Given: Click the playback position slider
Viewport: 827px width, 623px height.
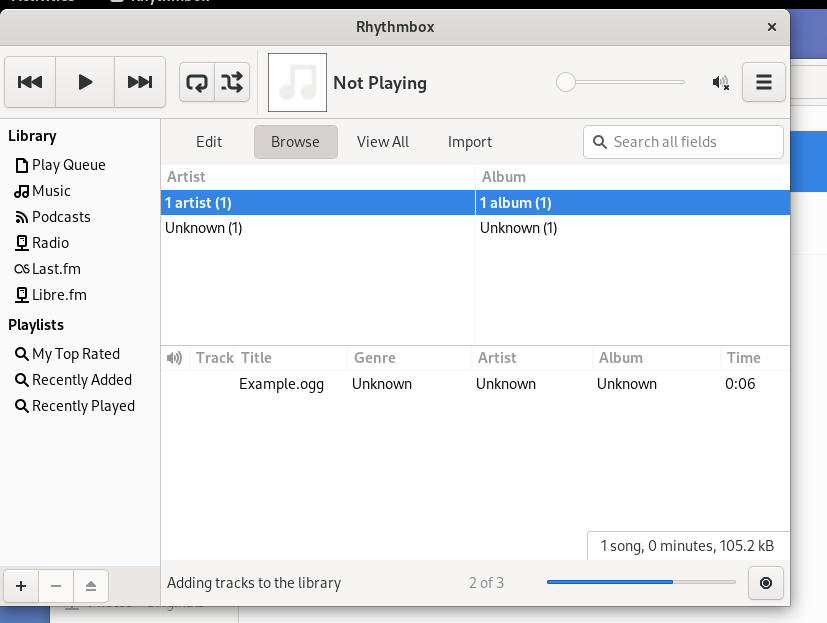Looking at the screenshot, I should 620,82.
